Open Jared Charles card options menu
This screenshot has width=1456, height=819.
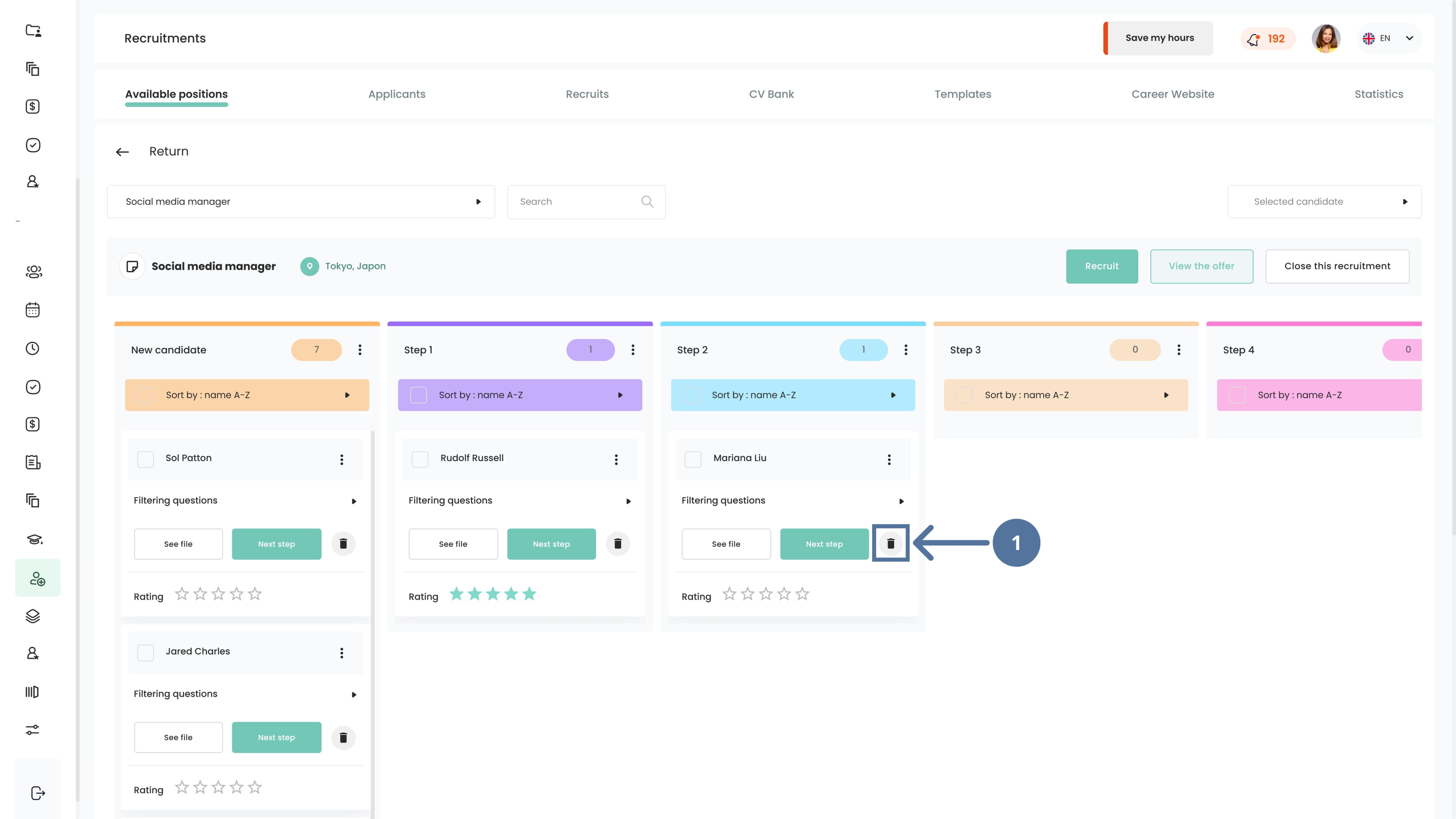pyautogui.click(x=342, y=653)
